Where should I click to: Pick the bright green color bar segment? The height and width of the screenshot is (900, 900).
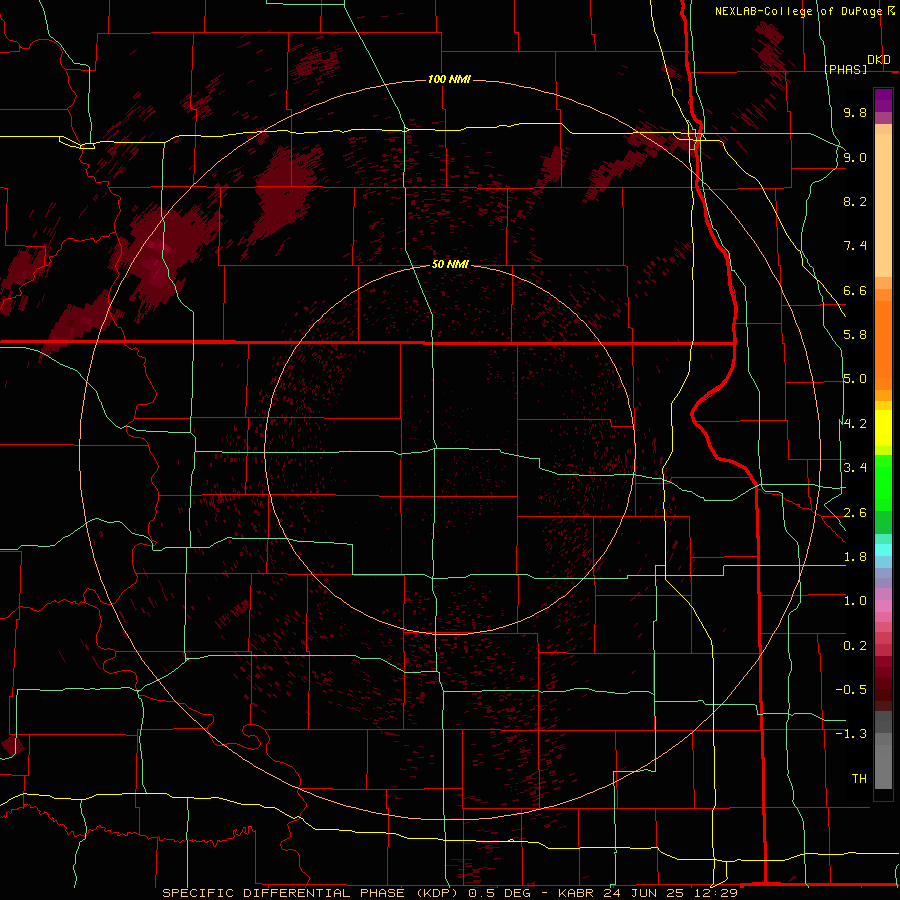(883, 482)
